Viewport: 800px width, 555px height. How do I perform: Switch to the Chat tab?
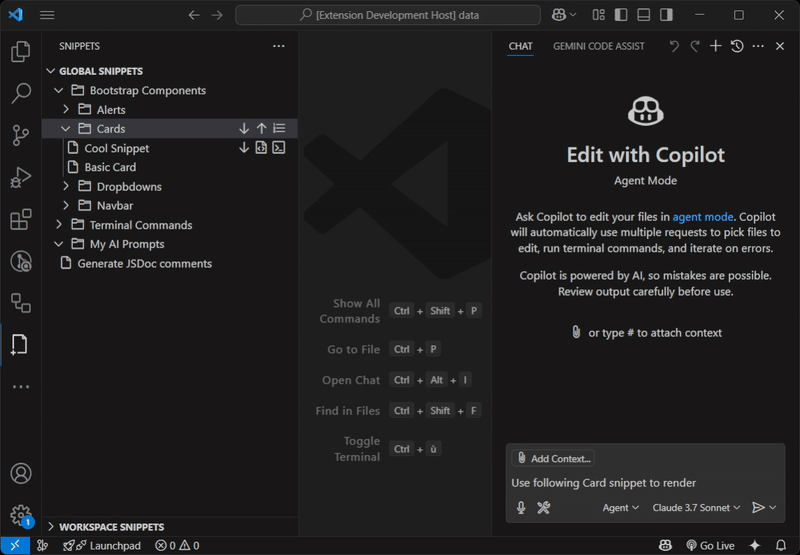tap(520, 46)
